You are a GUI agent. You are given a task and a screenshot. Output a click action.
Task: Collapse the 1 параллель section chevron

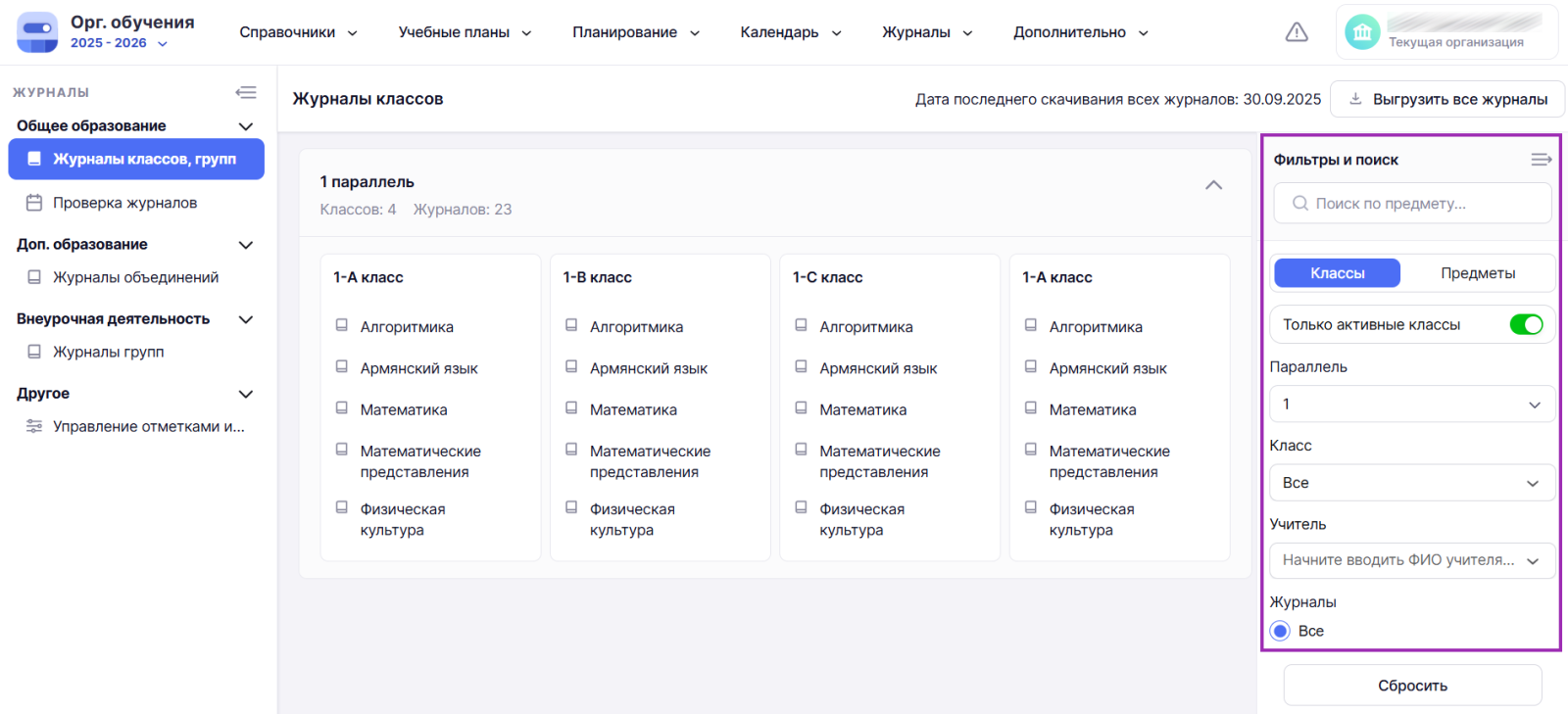(1213, 185)
